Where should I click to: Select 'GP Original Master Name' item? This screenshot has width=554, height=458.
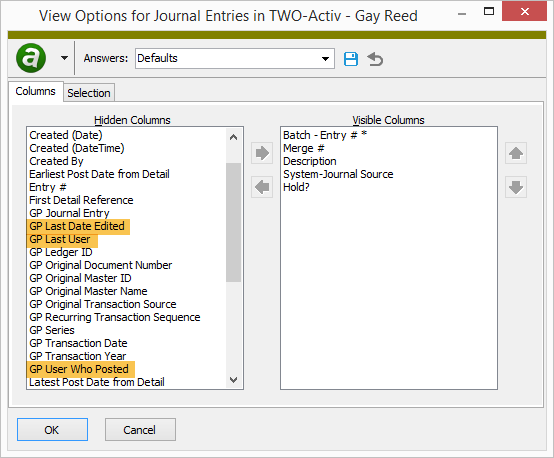(x=88, y=291)
